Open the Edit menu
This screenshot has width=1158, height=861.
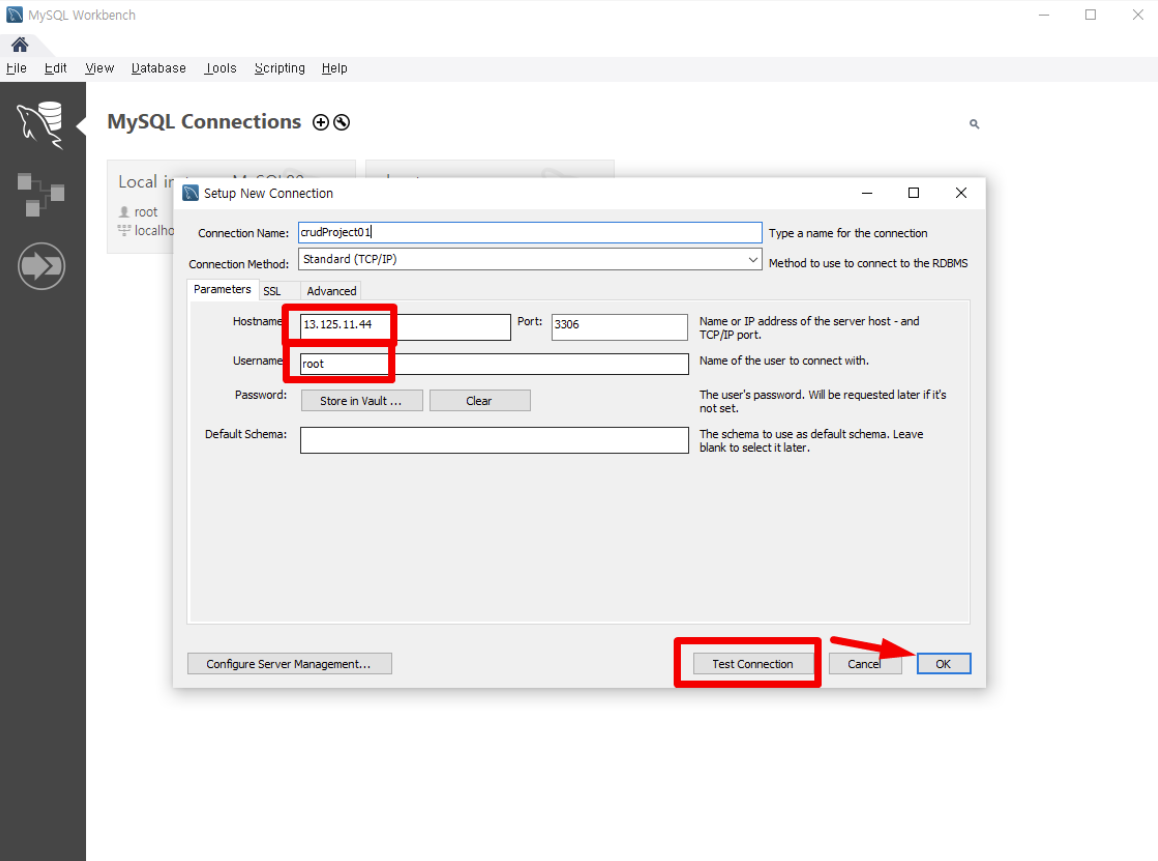(55, 68)
